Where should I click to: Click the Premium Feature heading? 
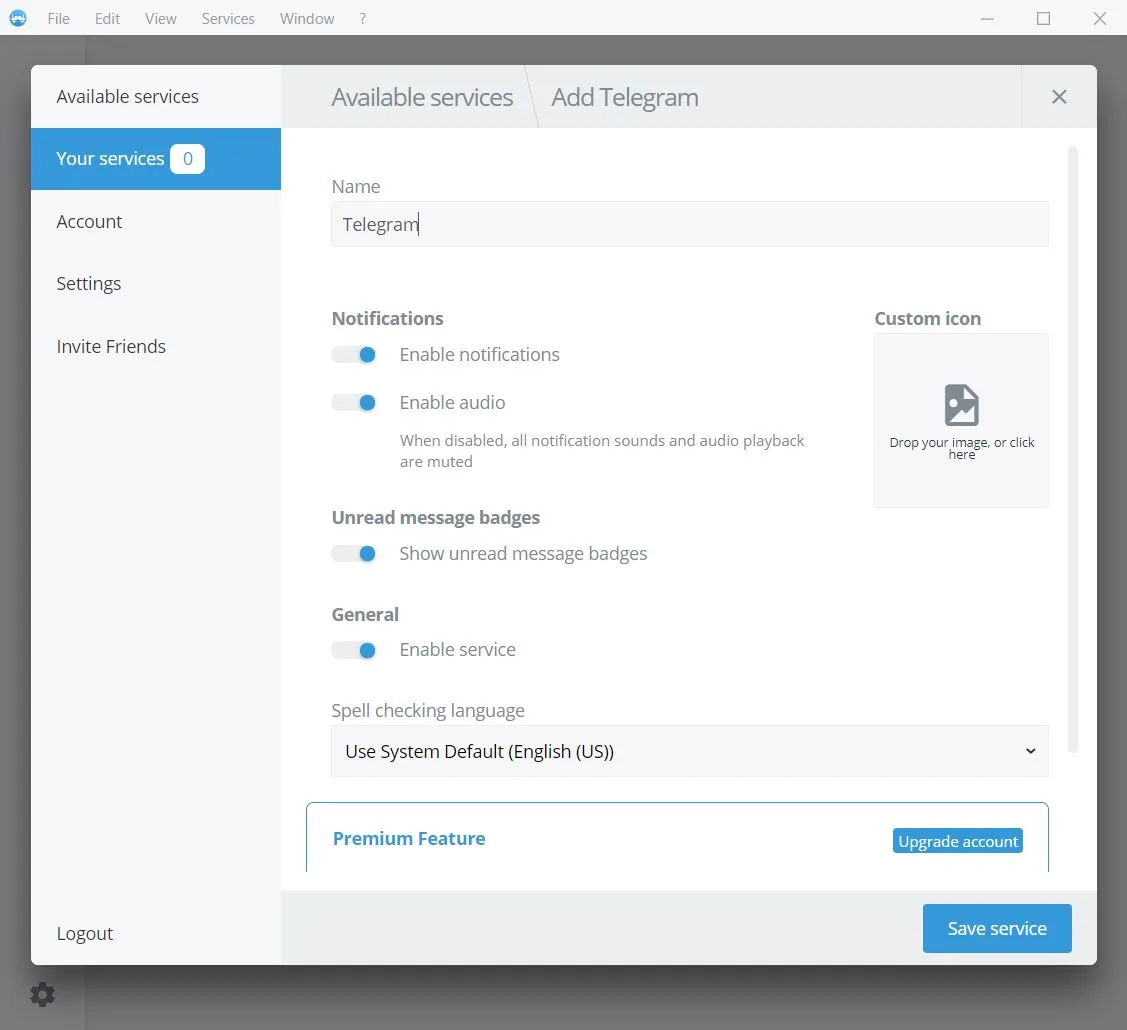(x=409, y=839)
